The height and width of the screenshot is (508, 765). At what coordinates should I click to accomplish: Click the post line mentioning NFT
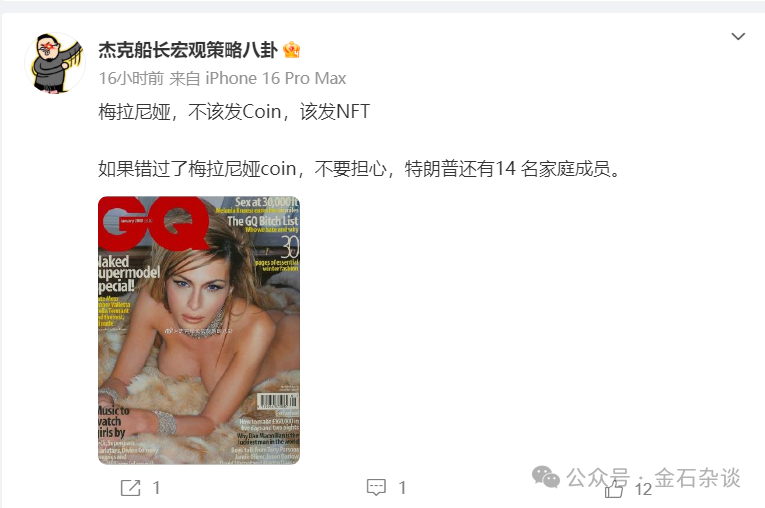(x=234, y=112)
